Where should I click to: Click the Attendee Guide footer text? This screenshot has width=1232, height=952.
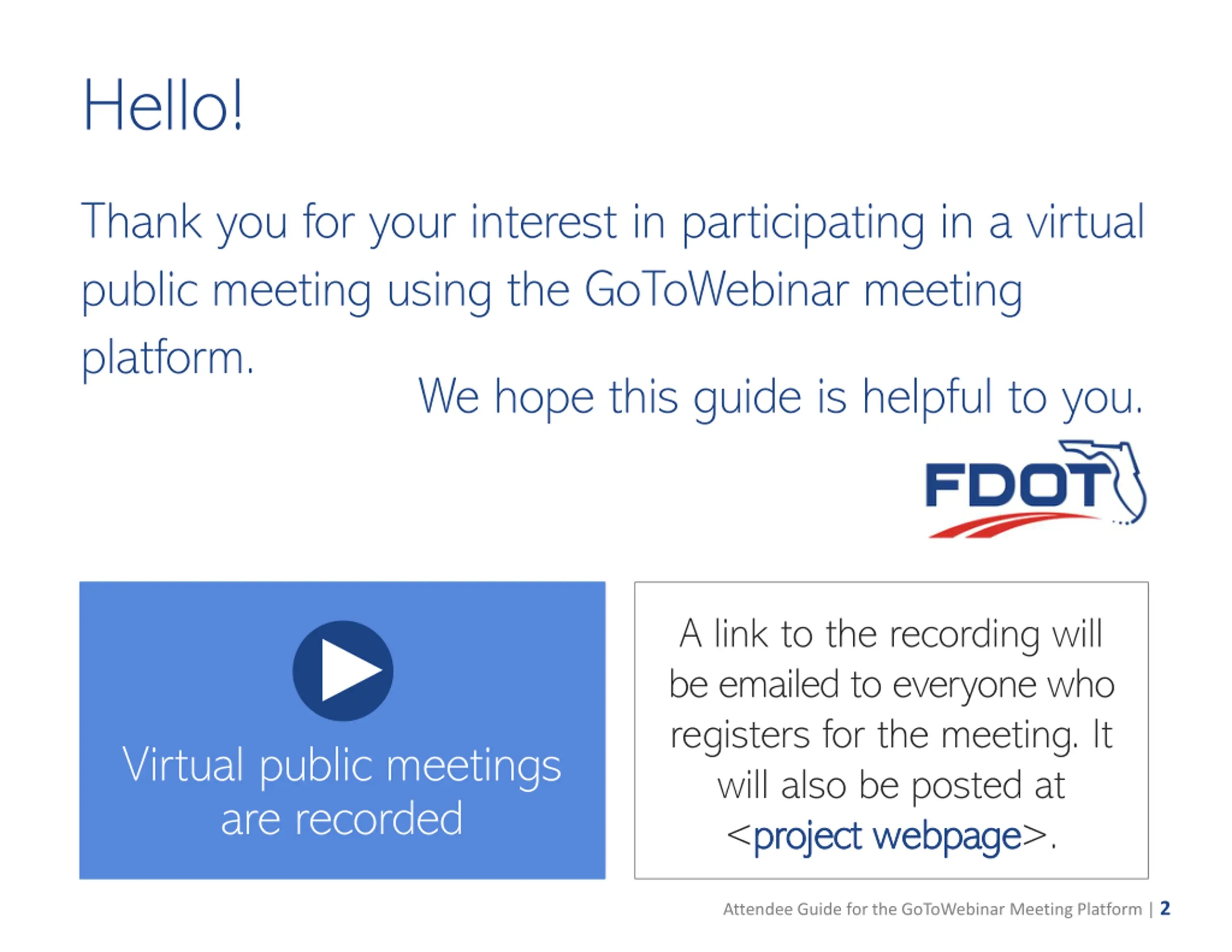[932, 909]
